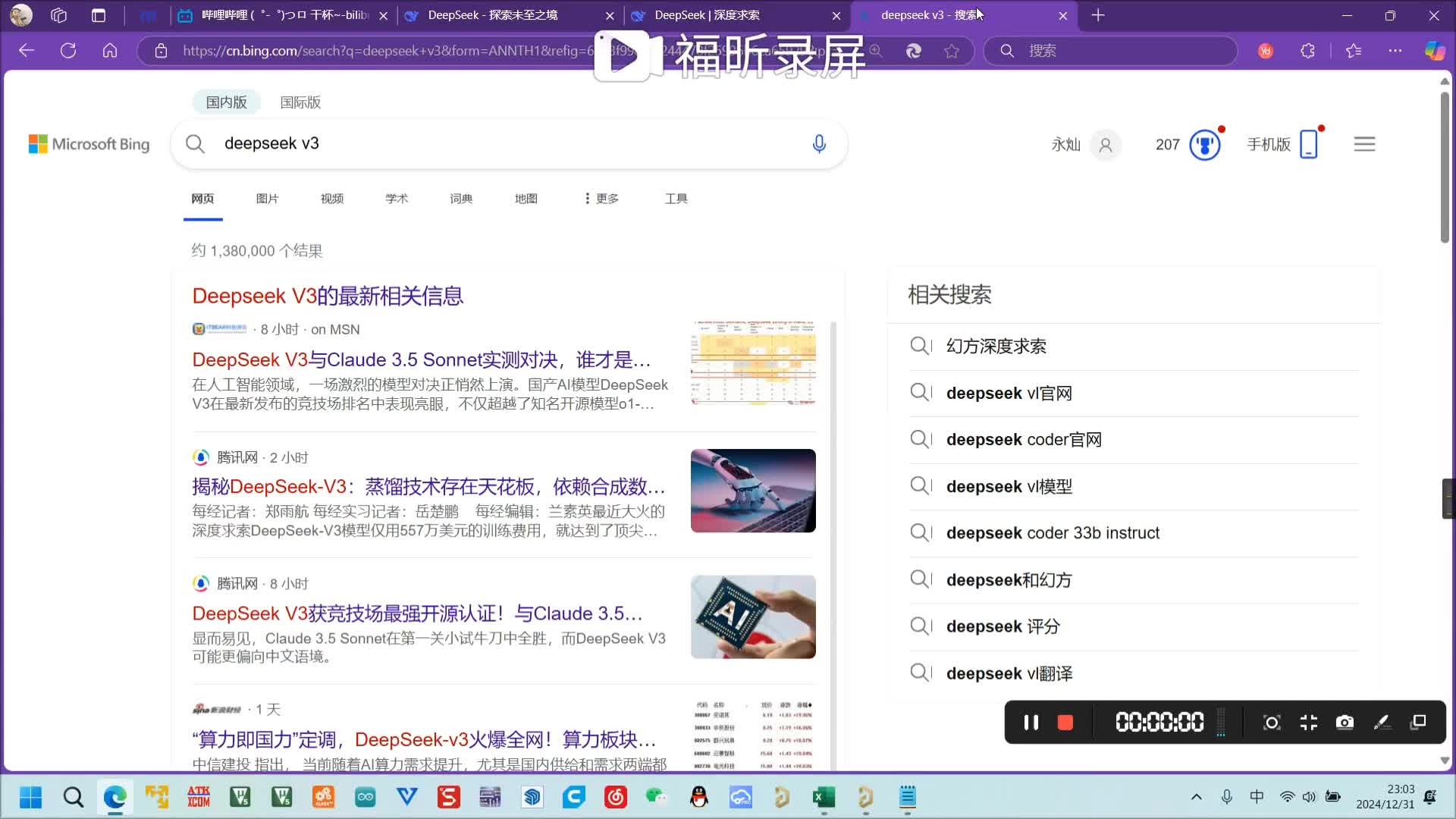Select 视频 search tab
This screenshot has height=819, width=1456.
point(331,199)
